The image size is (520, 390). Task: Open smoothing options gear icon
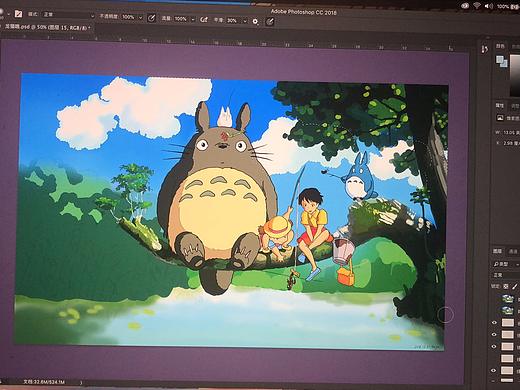click(x=255, y=22)
